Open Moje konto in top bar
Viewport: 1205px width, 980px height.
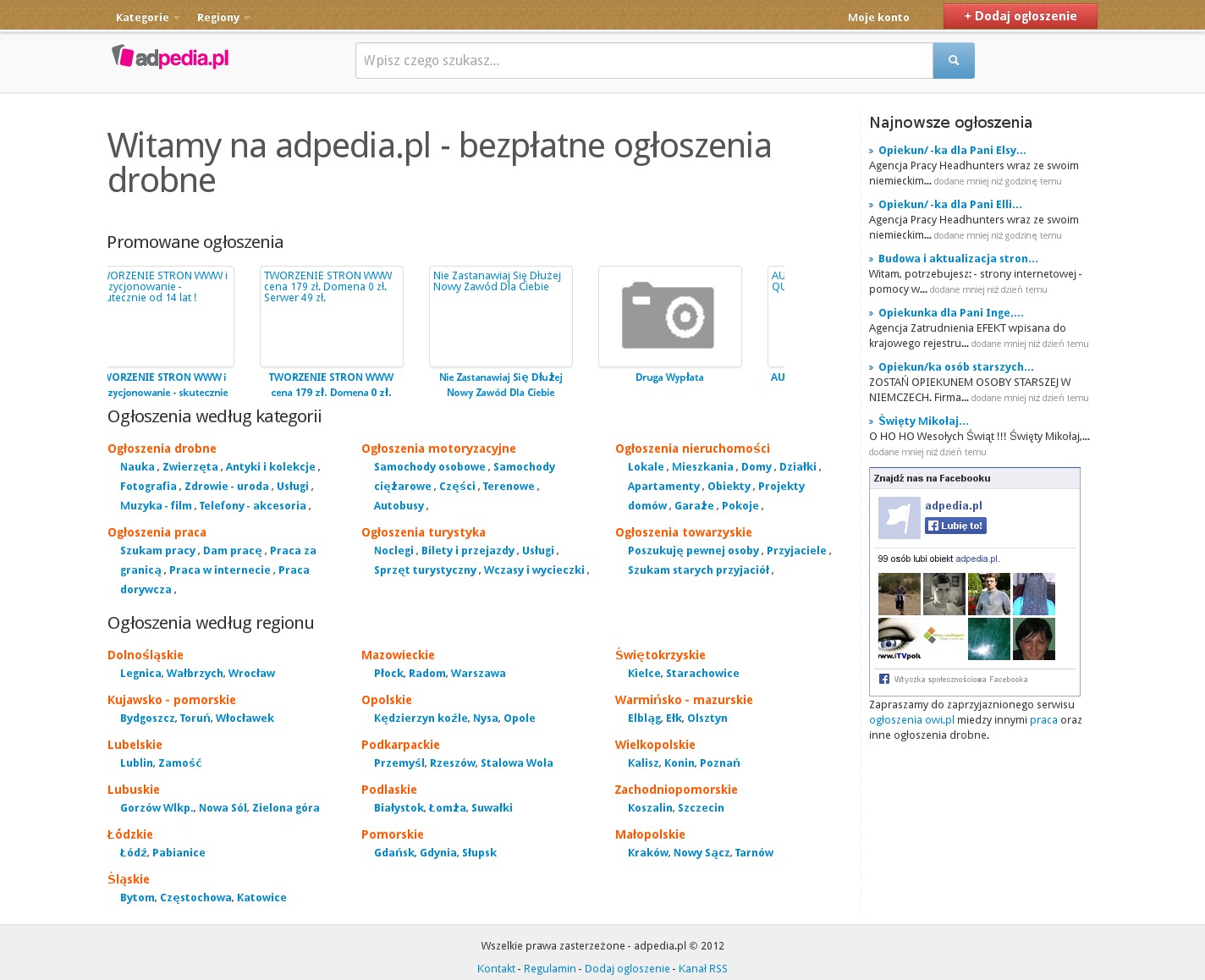coord(878,18)
